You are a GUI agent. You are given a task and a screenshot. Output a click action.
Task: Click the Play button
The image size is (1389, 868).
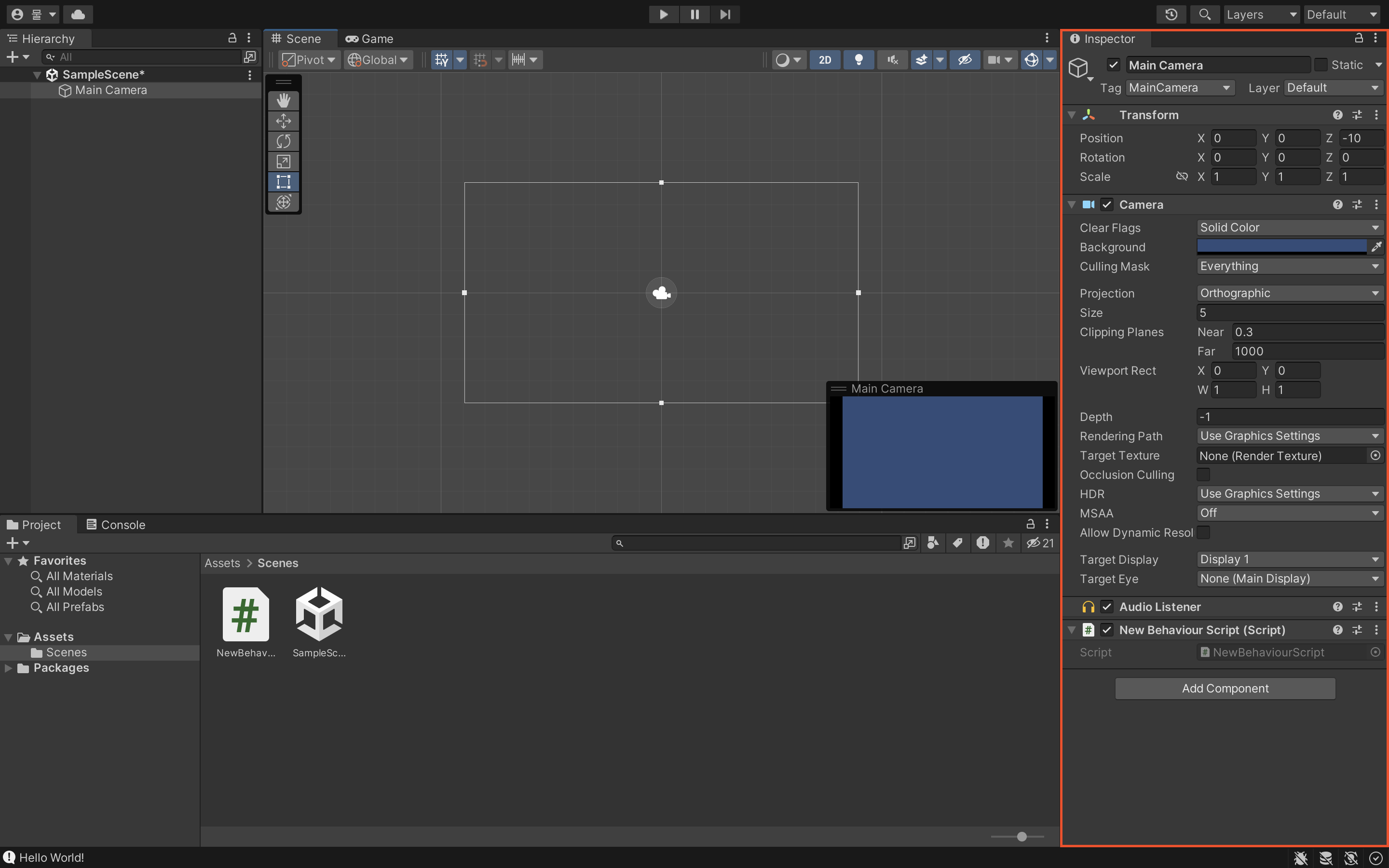pyautogui.click(x=664, y=14)
